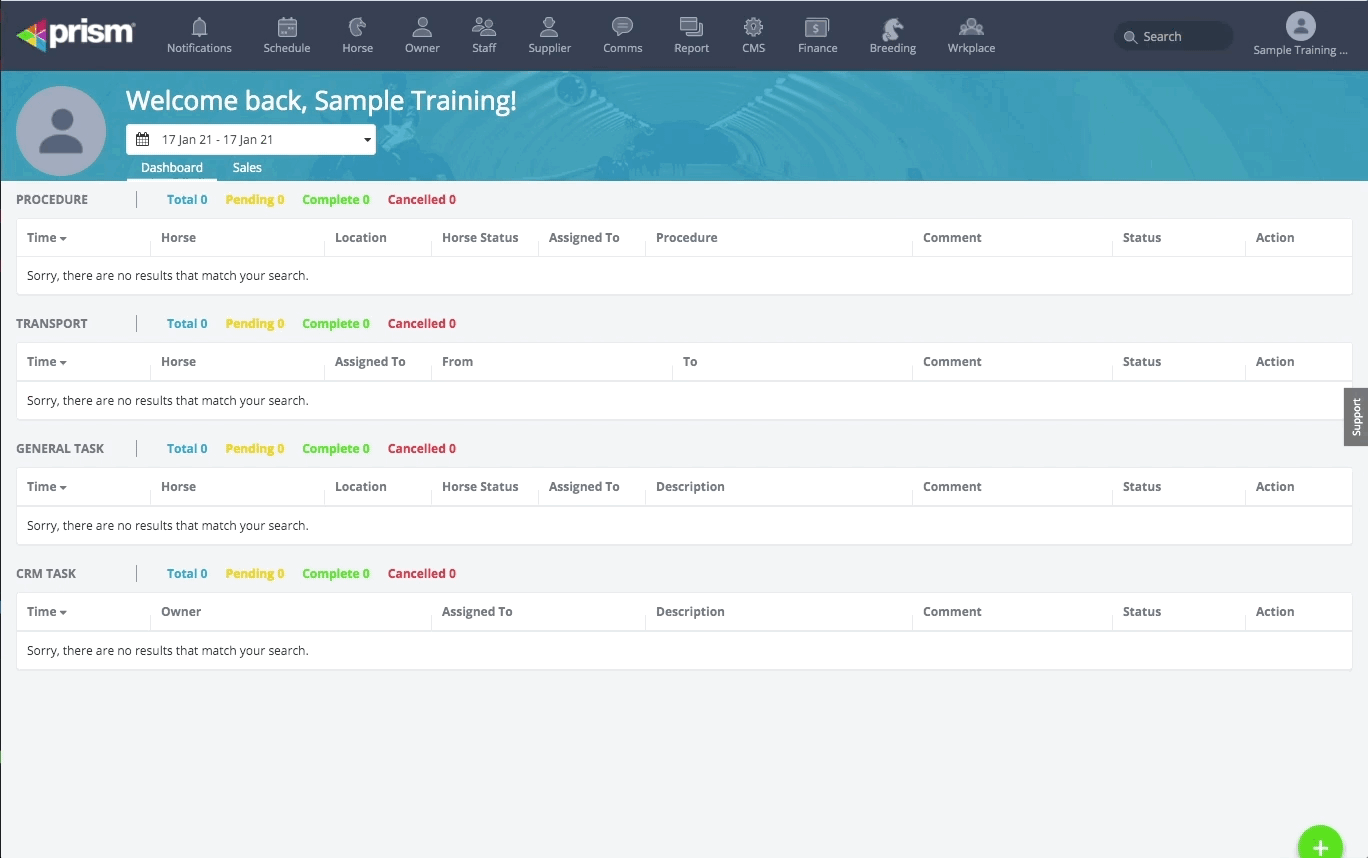Click the GENERAL TASK section title

pyautogui.click(x=60, y=449)
